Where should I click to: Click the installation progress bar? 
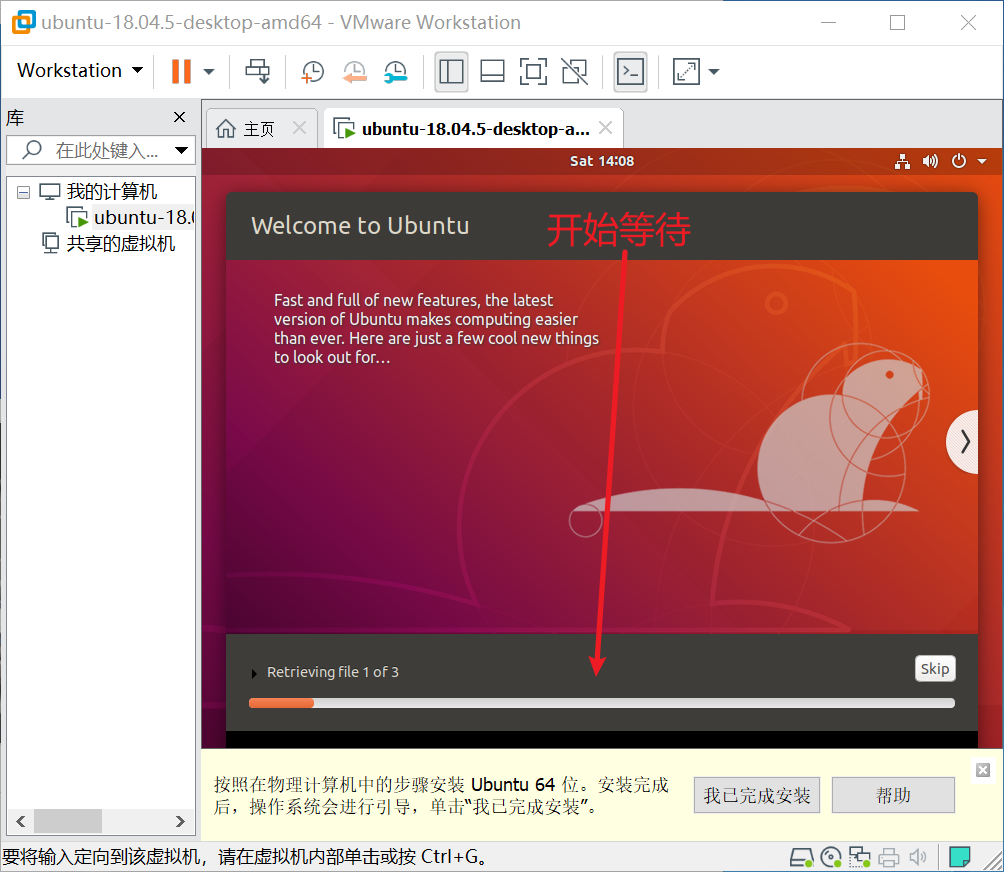click(602, 703)
